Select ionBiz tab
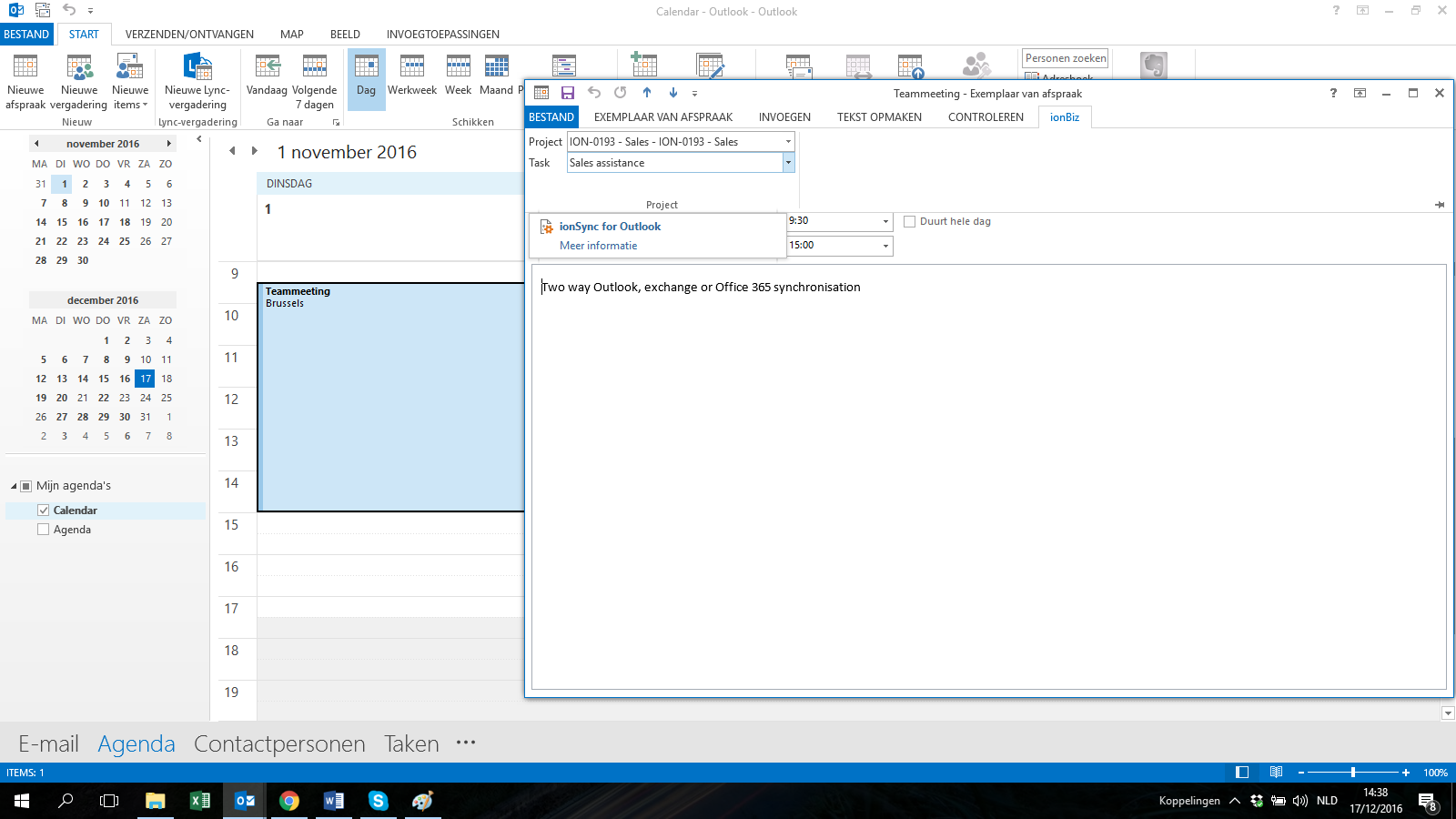This screenshot has width=1456, height=819. tap(1065, 117)
